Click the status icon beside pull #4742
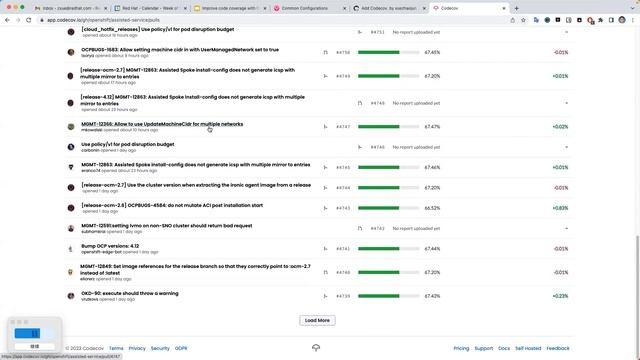The width and height of the screenshot is (640, 360). (x=360, y=229)
